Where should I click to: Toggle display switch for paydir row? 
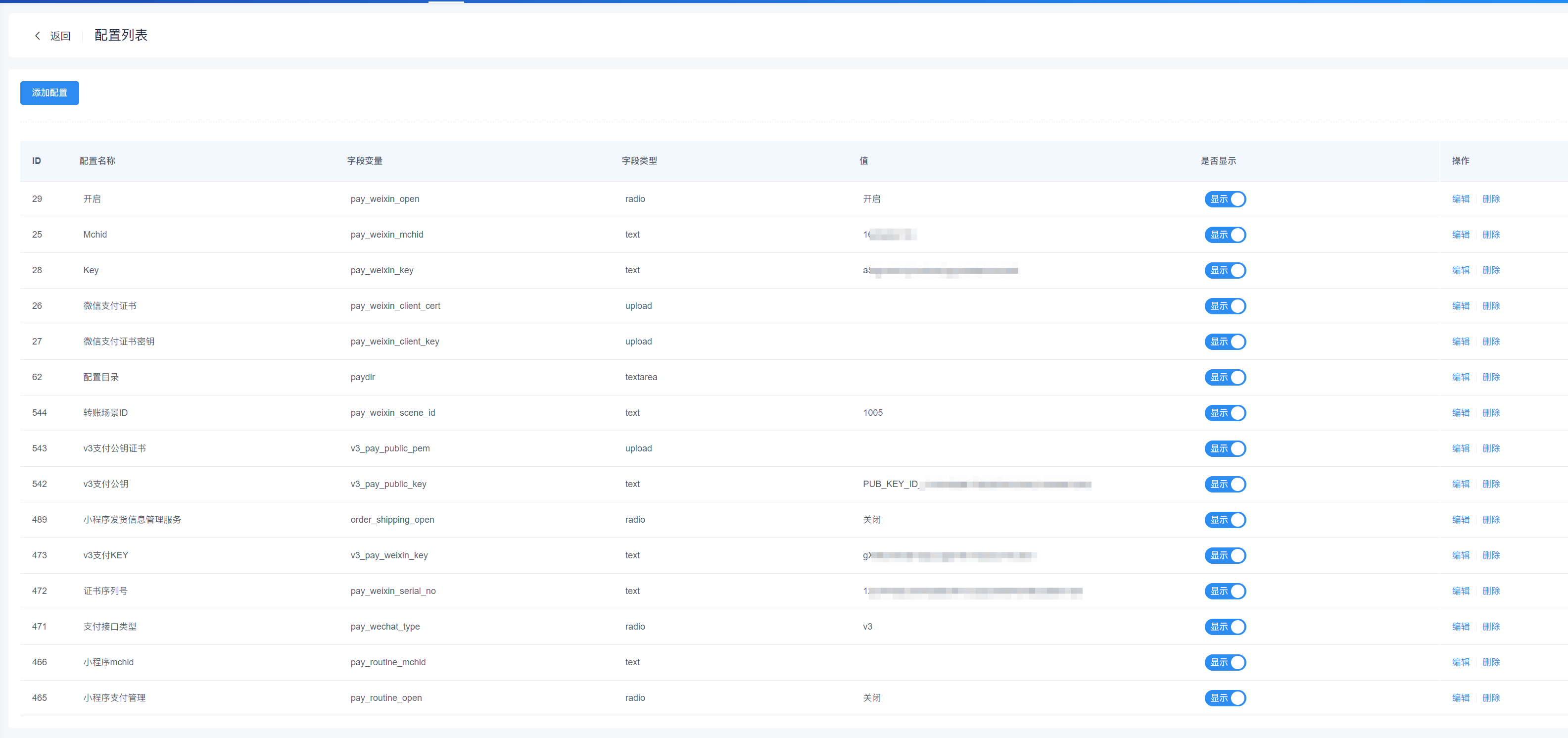click(1225, 377)
